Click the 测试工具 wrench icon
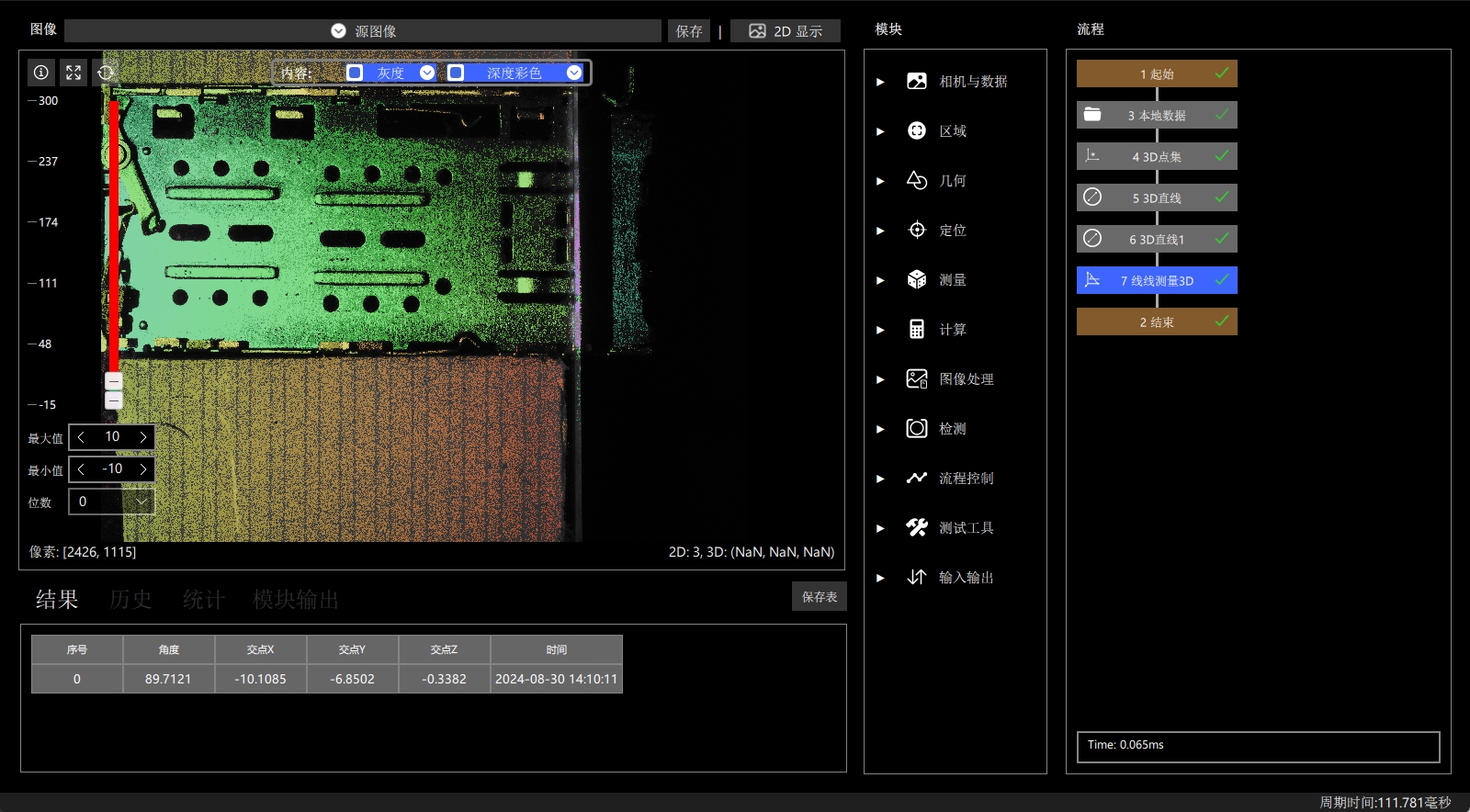The height and width of the screenshot is (812, 1470). 916,527
